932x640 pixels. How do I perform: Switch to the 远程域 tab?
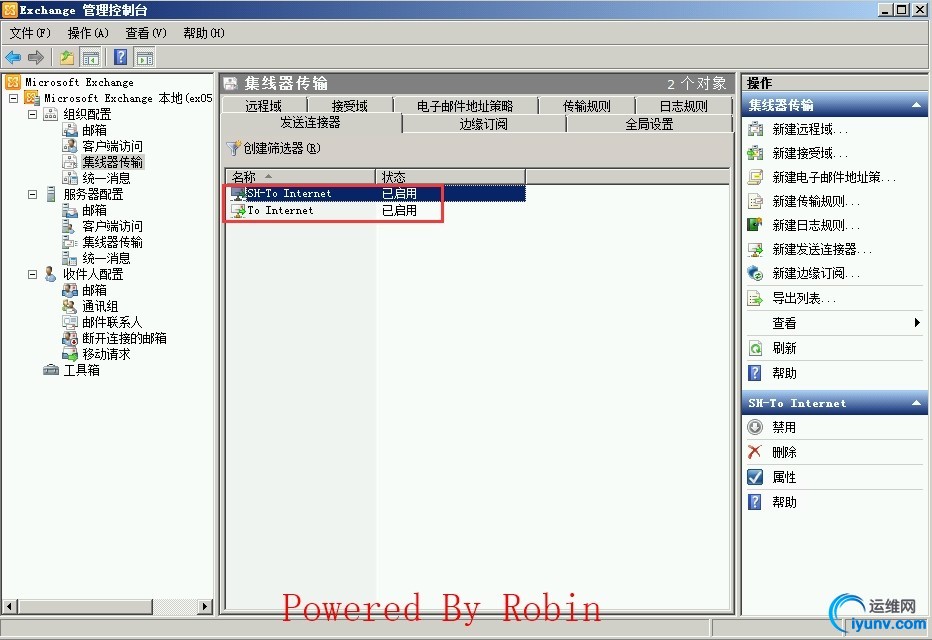(x=264, y=106)
